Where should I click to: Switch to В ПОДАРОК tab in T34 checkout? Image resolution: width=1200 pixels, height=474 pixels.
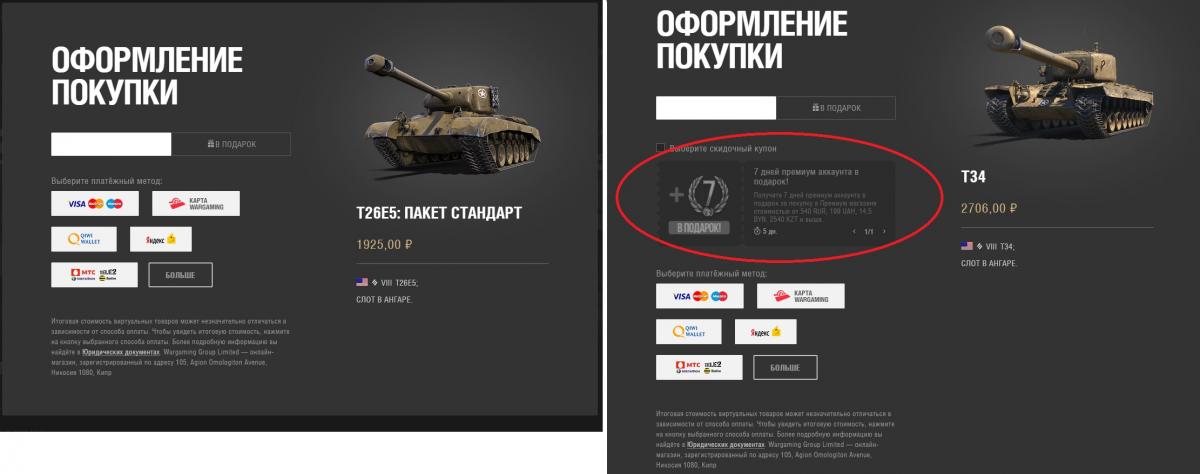pos(836,108)
